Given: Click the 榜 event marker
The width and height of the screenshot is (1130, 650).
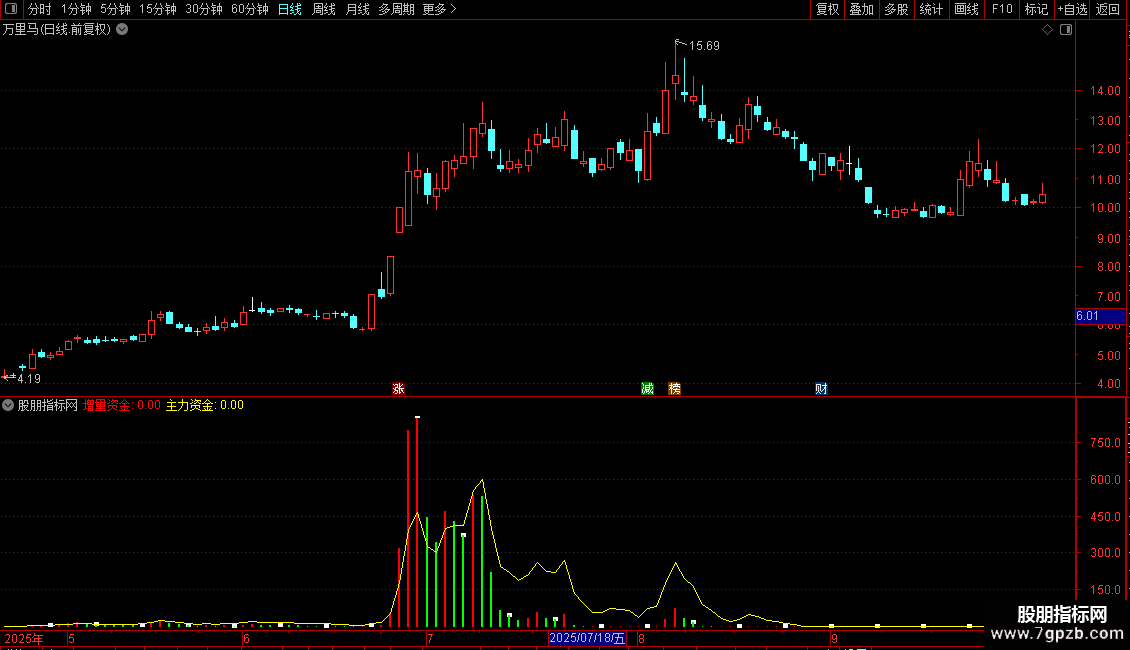Looking at the screenshot, I should pyautogui.click(x=675, y=389).
